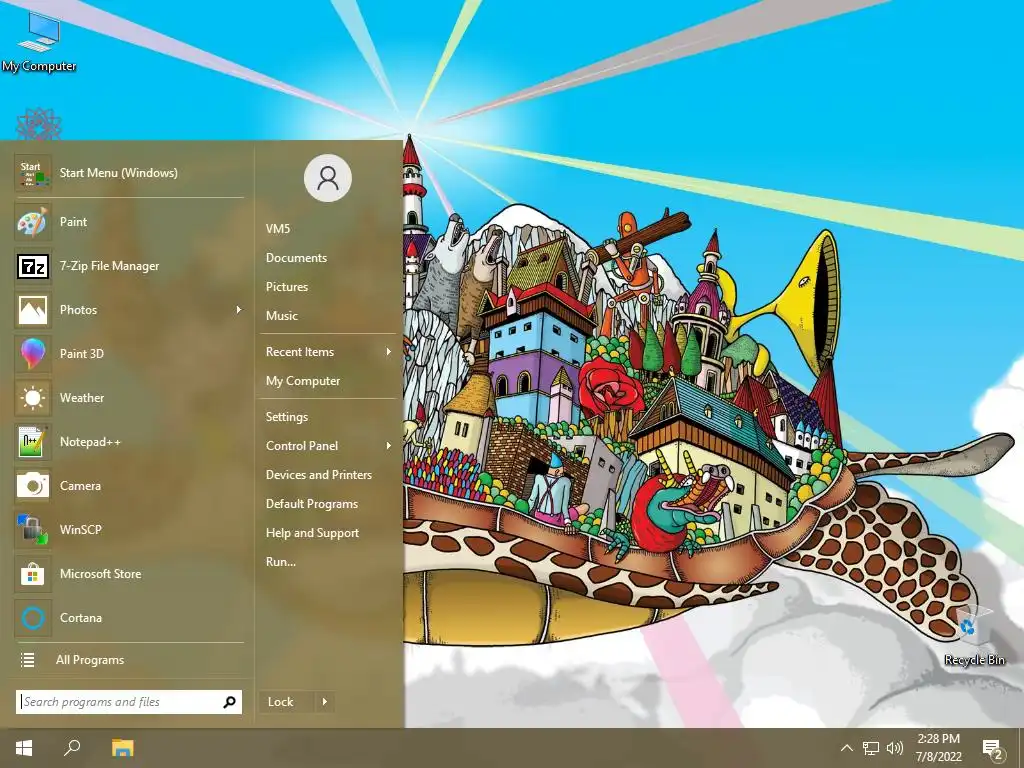The height and width of the screenshot is (768, 1024).
Task: Click the Windows Start button on taskbar
Action: point(24,748)
